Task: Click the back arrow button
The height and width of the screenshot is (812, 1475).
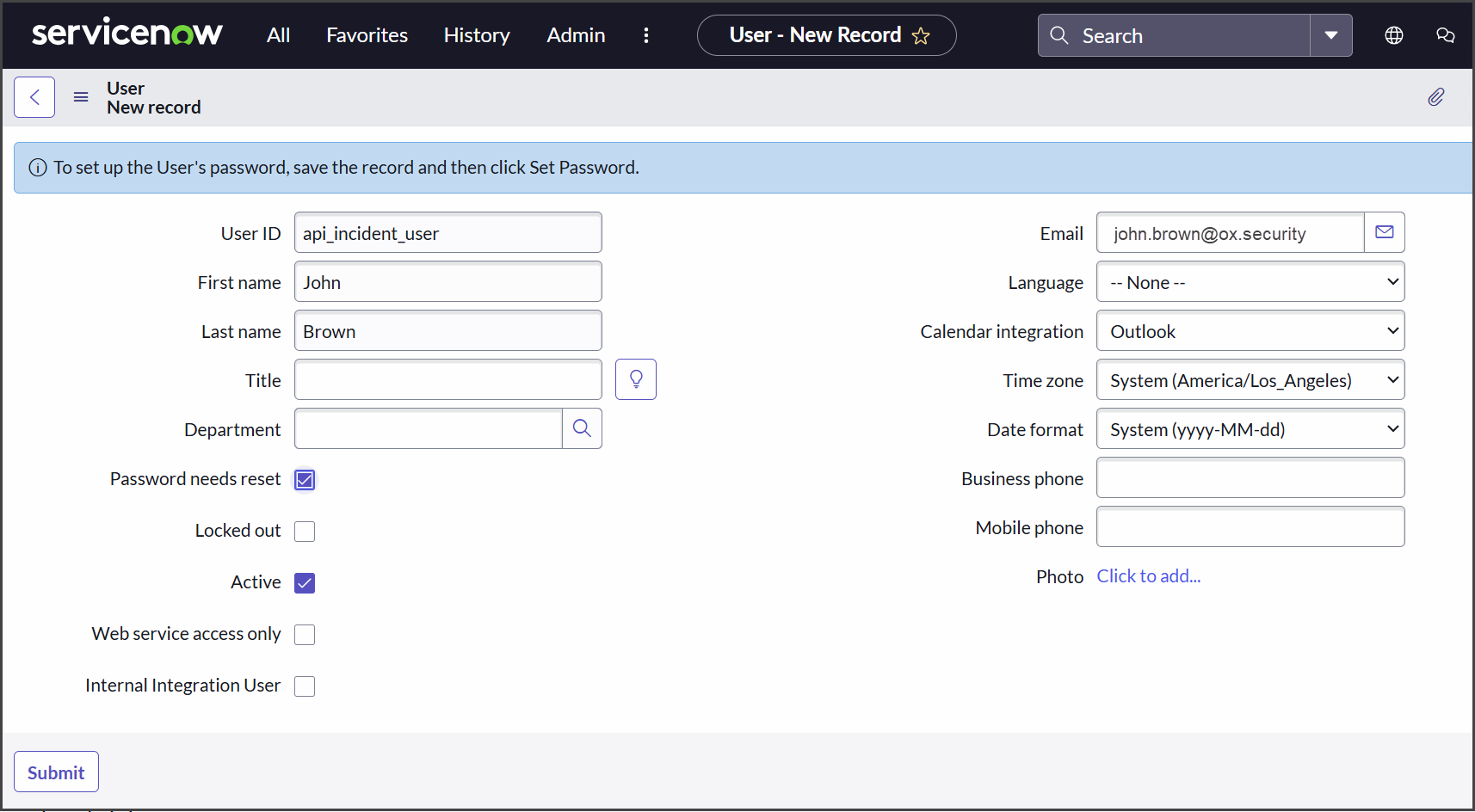Action: click(x=34, y=97)
